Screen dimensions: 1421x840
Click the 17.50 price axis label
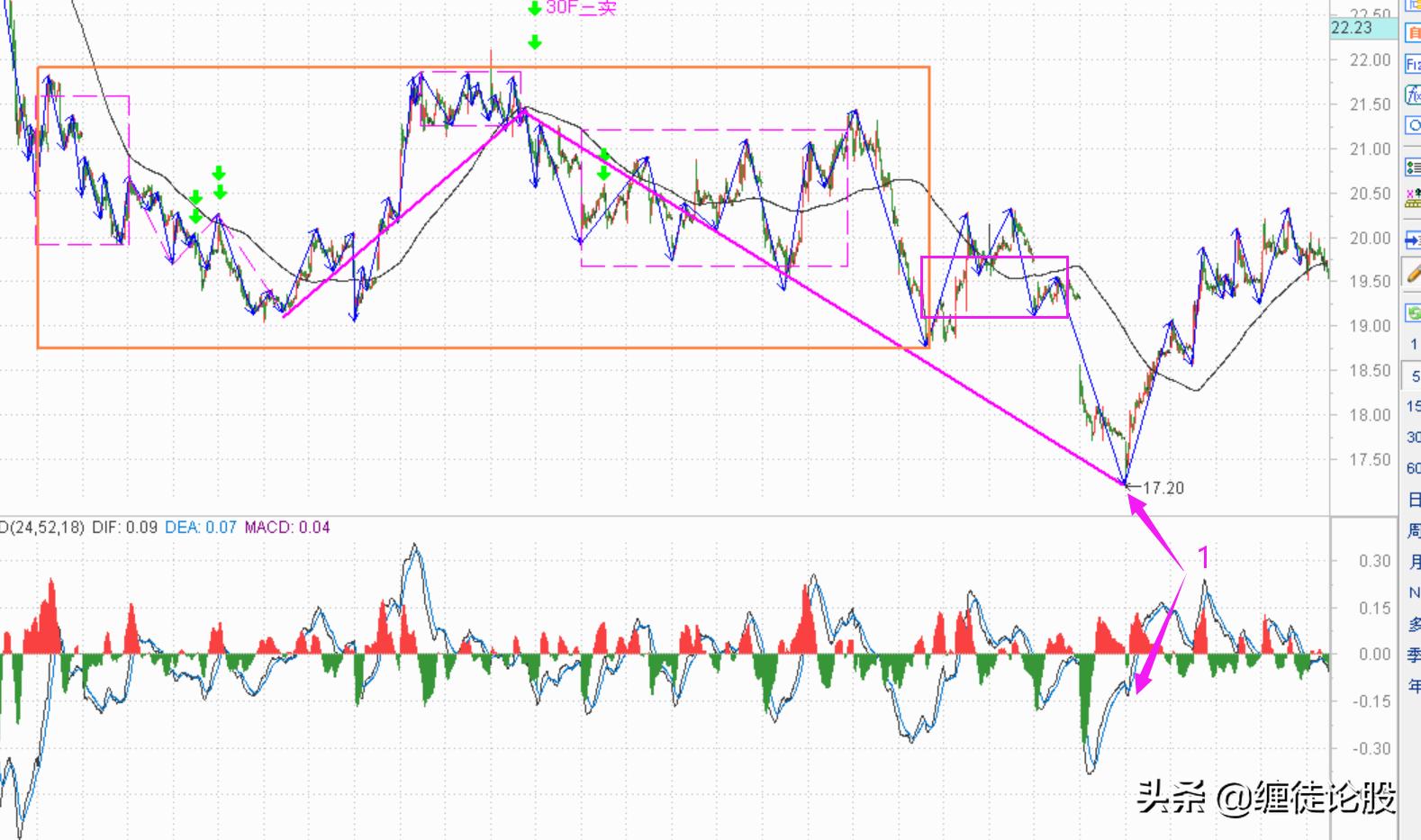tap(1371, 459)
